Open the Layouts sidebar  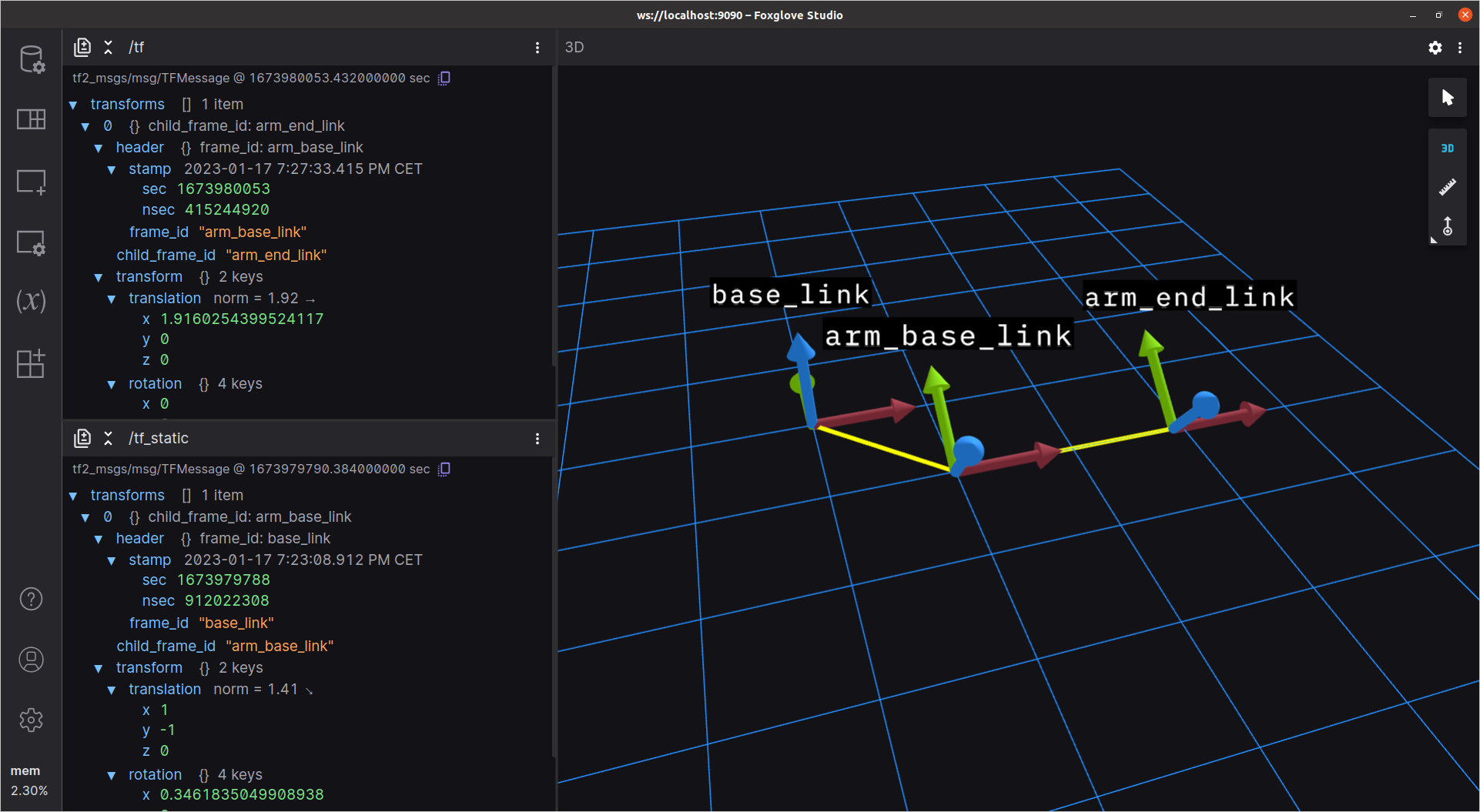(31, 119)
